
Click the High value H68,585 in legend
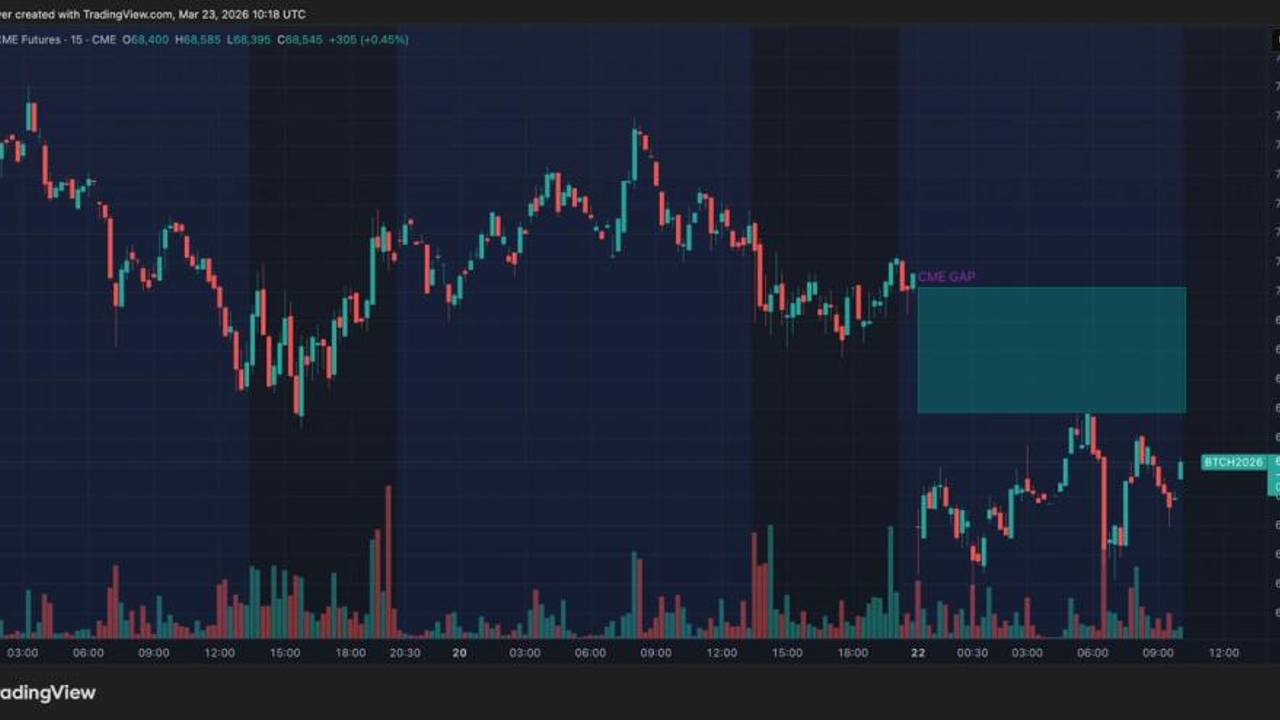[199, 40]
